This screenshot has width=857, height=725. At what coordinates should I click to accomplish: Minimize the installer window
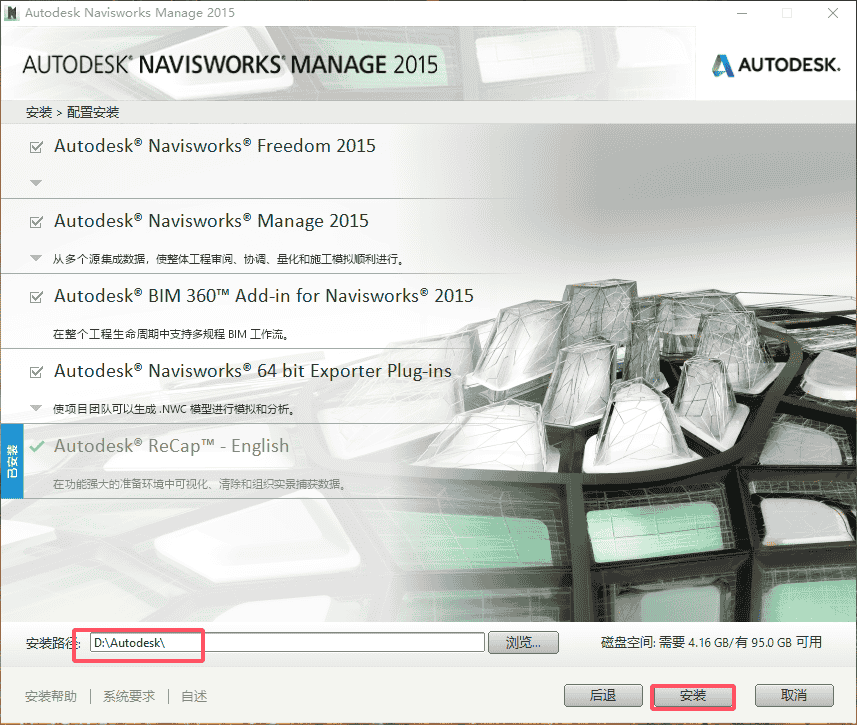coord(742,13)
